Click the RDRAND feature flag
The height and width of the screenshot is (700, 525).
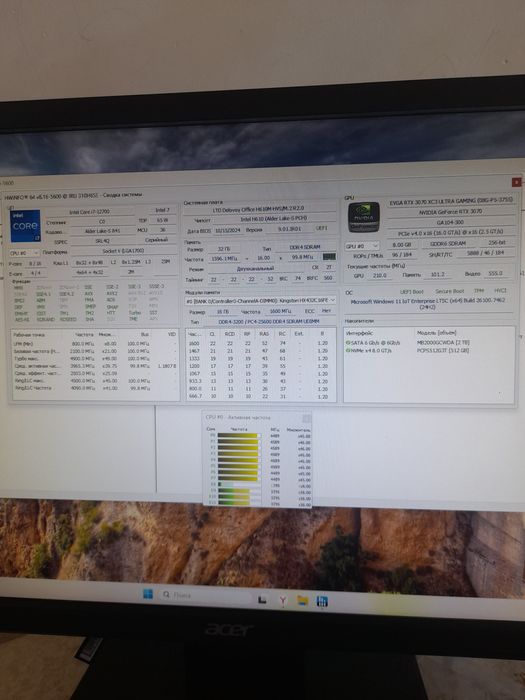tap(46, 320)
